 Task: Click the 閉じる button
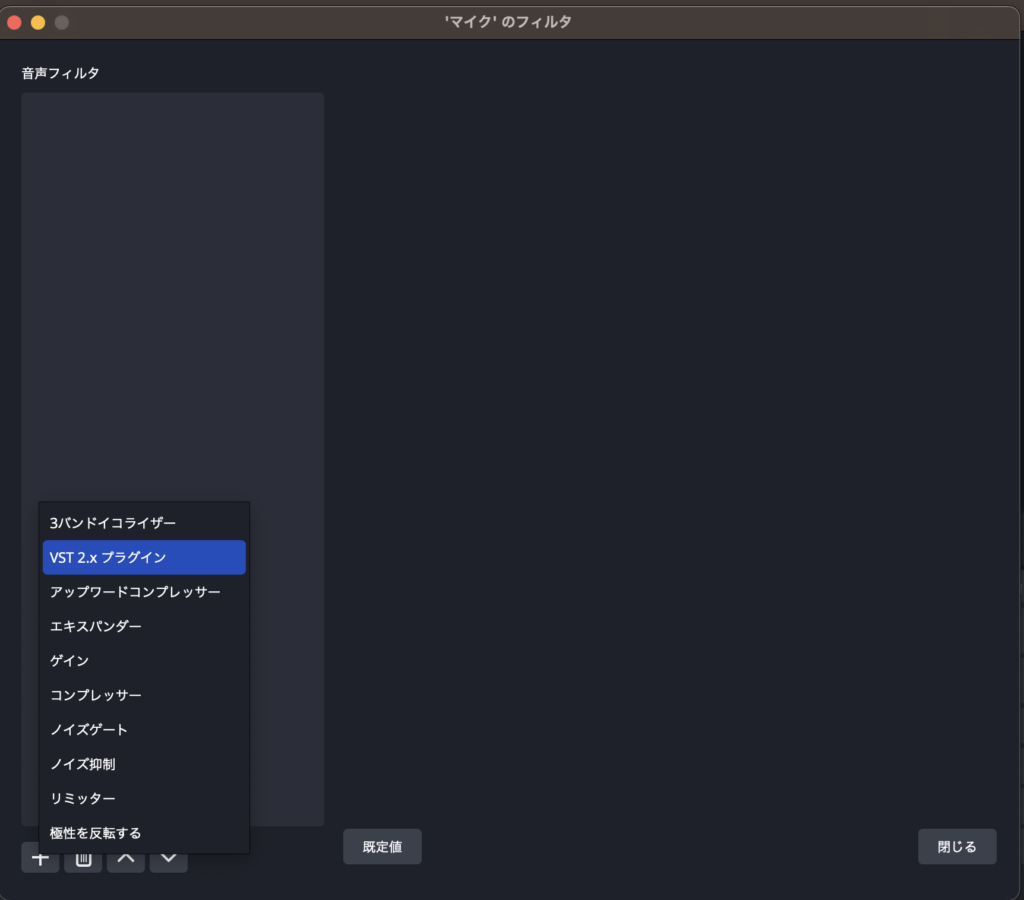pyautogui.click(x=957, y=846)
